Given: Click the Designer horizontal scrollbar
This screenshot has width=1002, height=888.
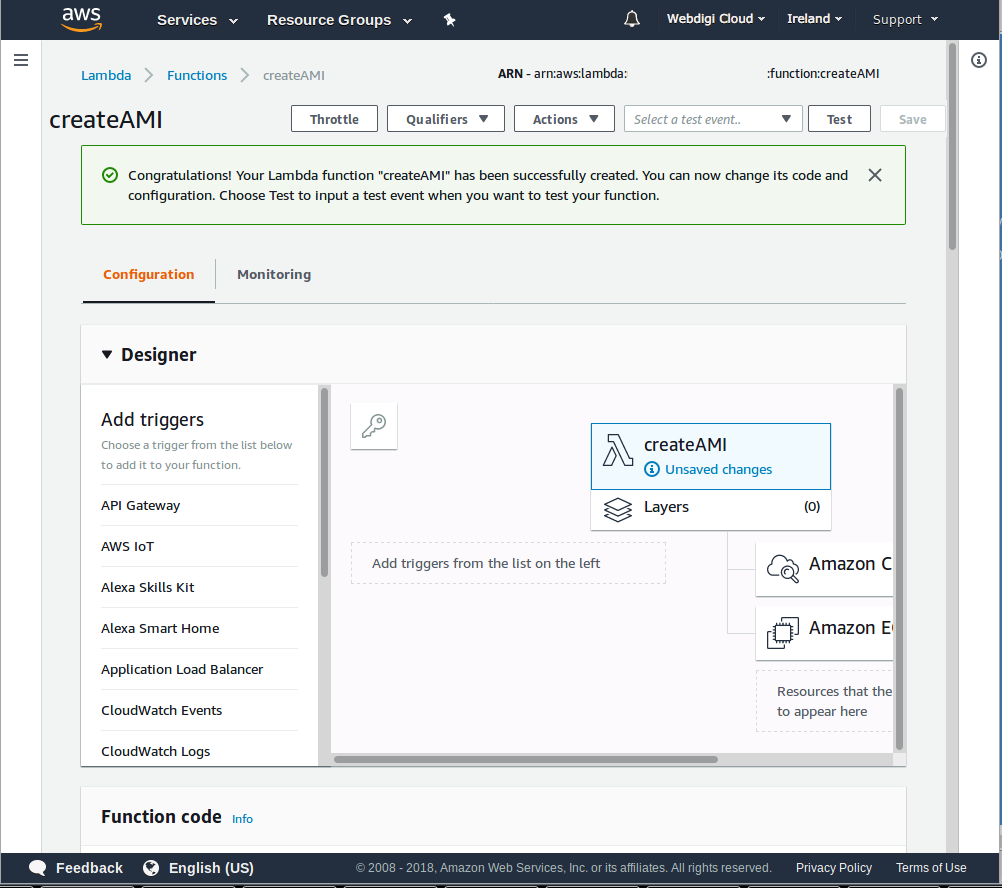Looking at the screenshot, I should click(525, 760).
